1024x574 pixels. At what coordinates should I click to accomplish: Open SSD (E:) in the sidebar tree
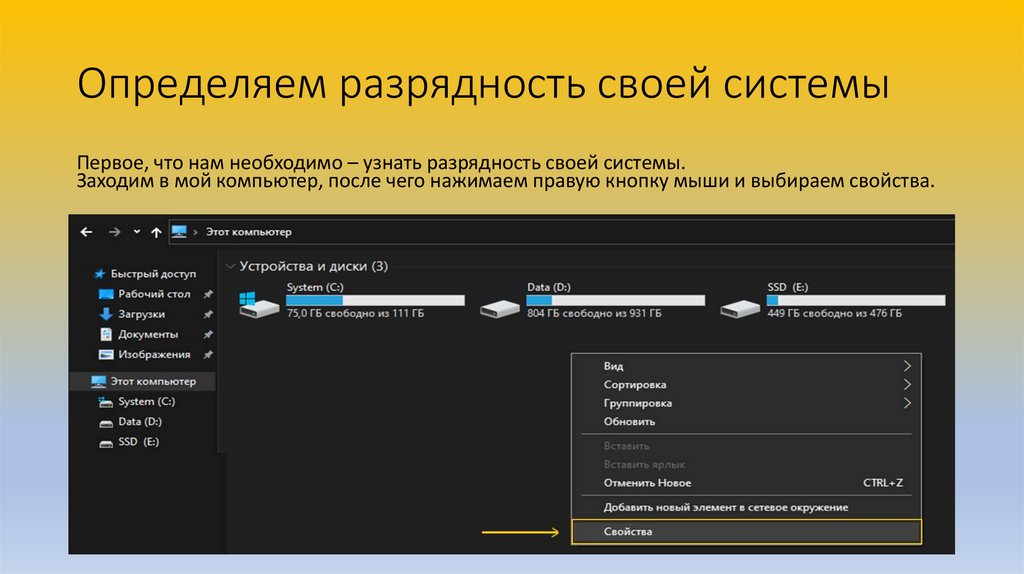point(138,442)
